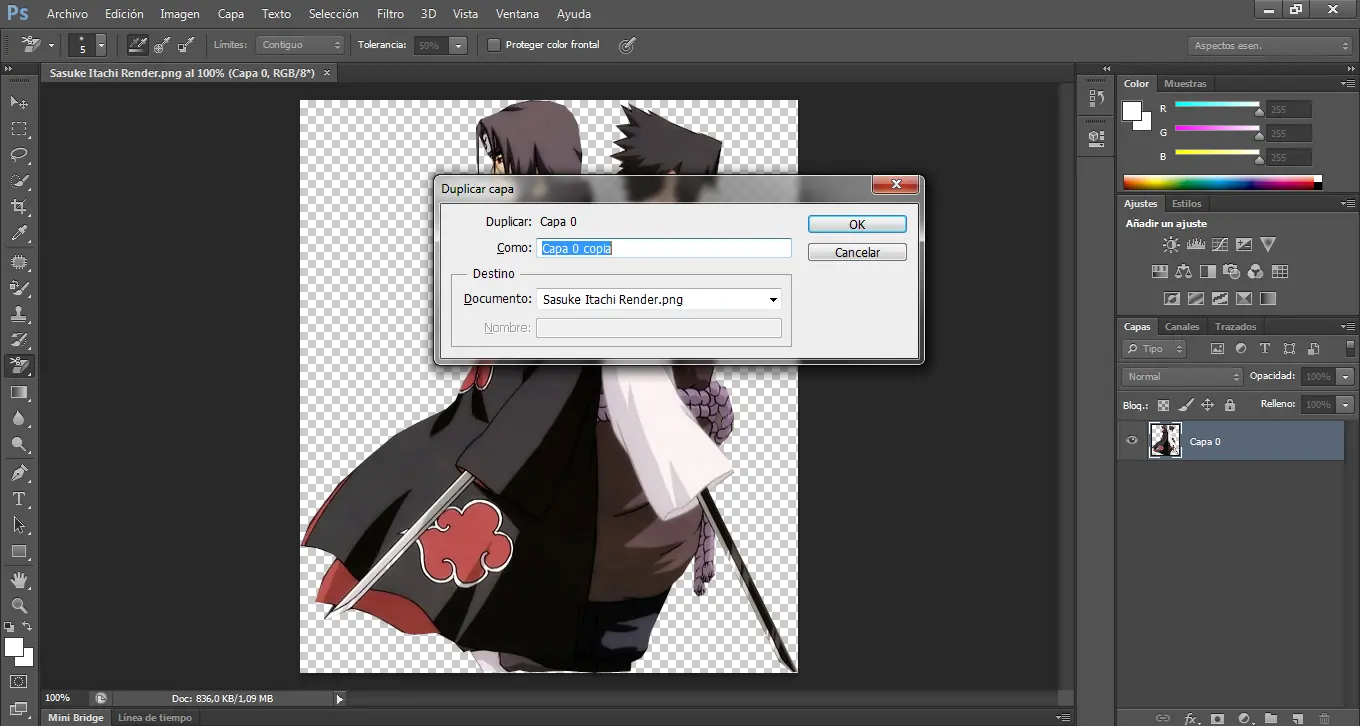Delete layer using the trash icon

[1324, 718]
